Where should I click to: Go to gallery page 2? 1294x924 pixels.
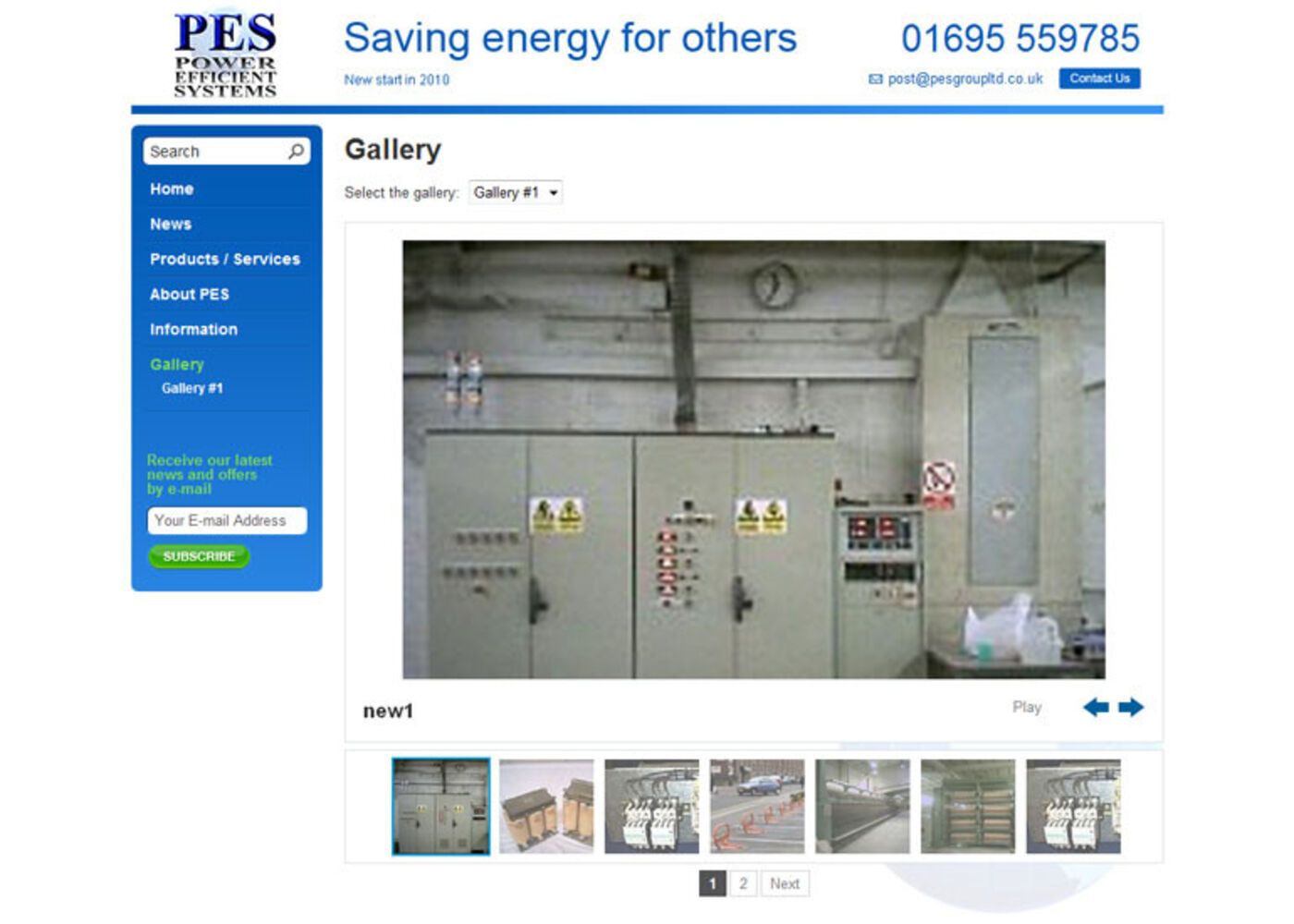click(743, 883)
